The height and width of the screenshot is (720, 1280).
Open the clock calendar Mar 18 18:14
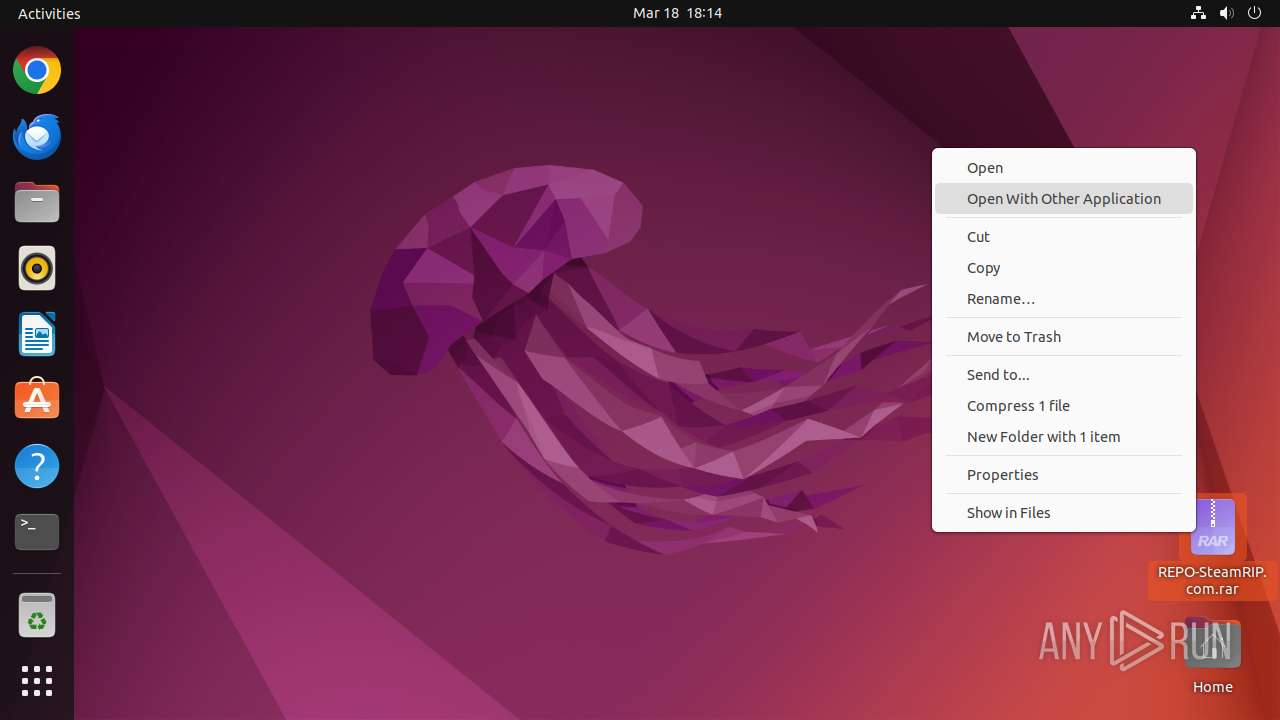point(677,13)
